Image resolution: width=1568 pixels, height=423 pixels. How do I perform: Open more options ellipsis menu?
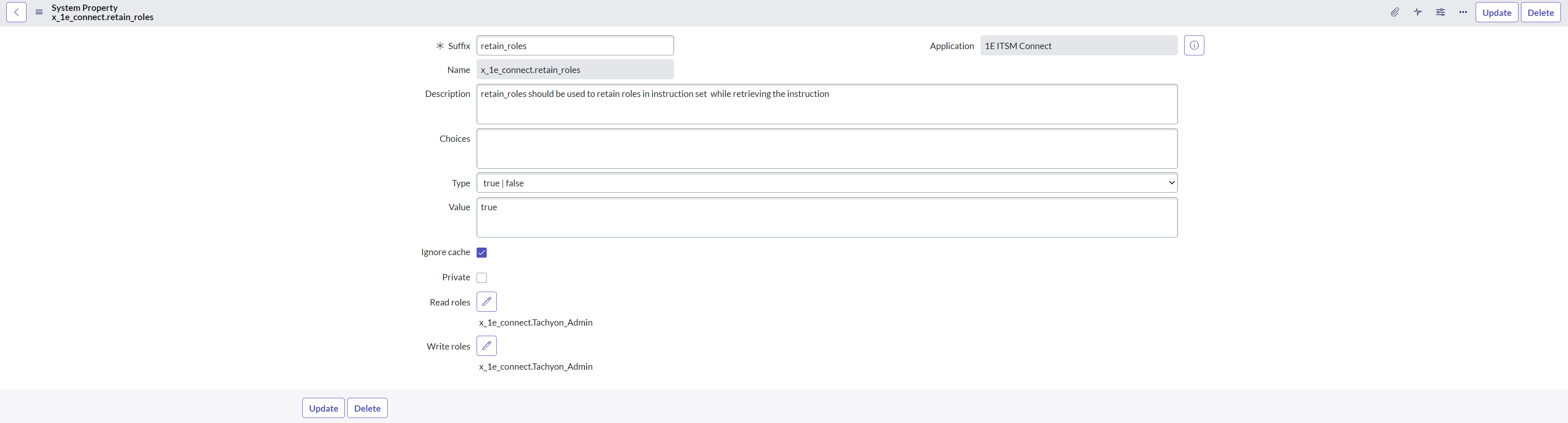tap(1463, 12)
